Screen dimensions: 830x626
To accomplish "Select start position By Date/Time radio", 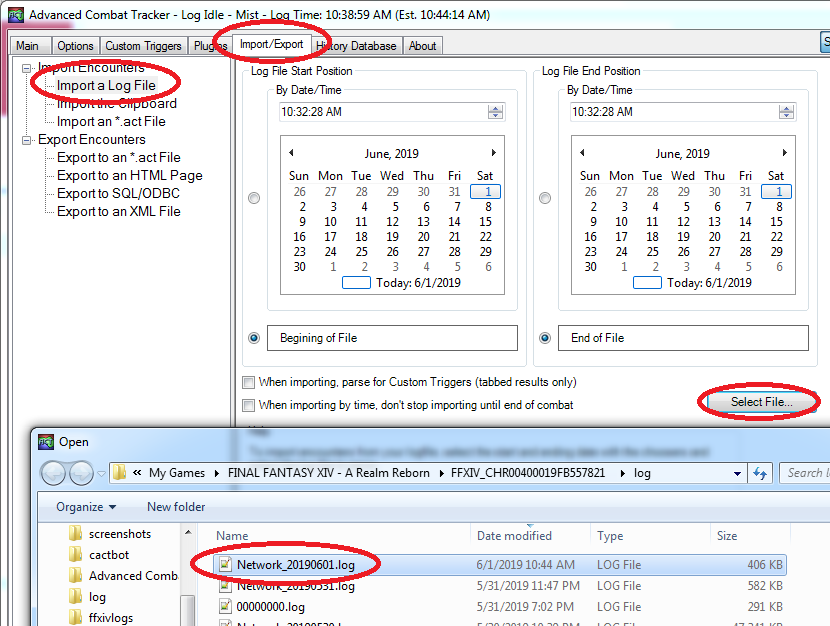I will [x=254, y=198].
